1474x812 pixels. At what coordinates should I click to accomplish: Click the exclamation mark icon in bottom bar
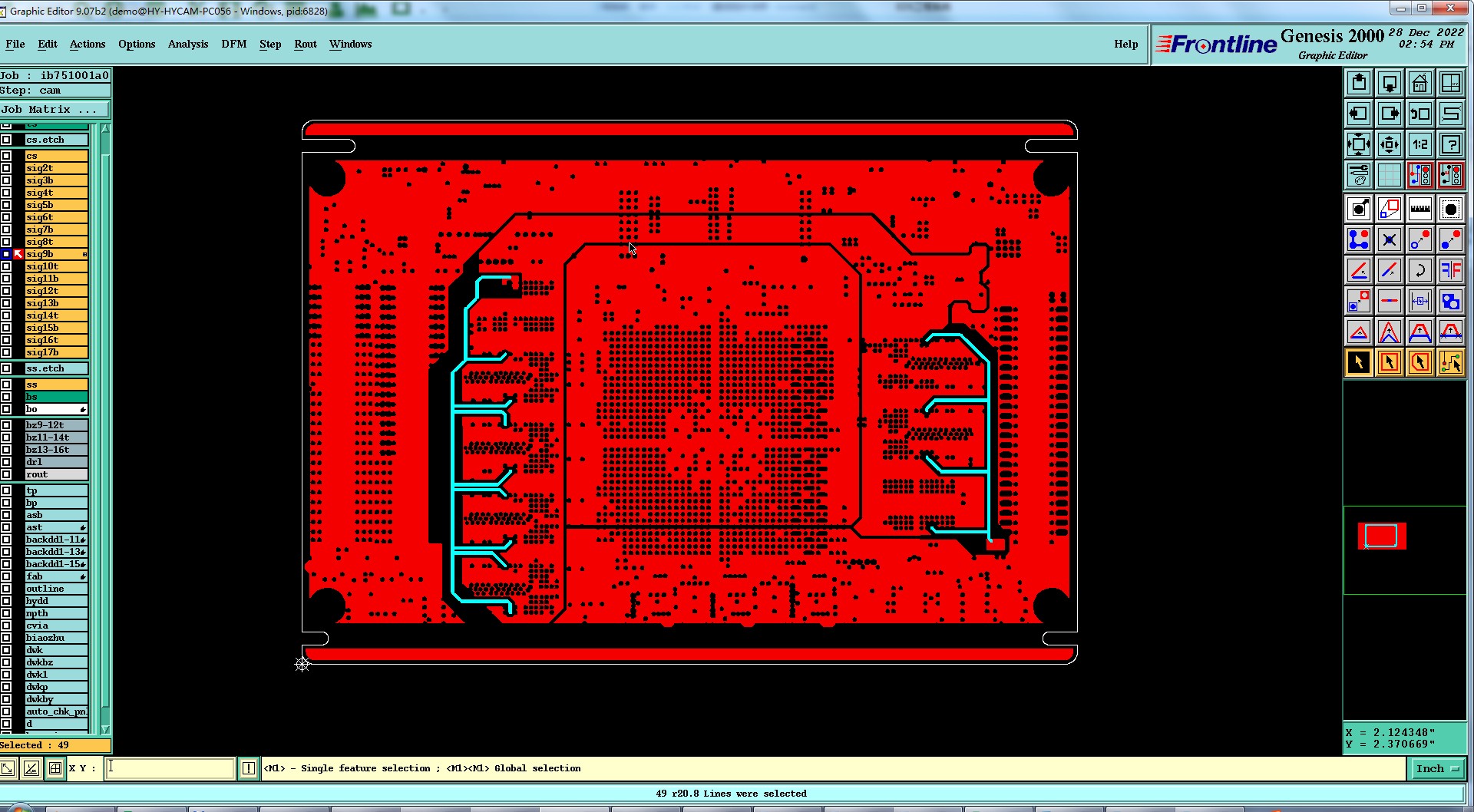tap(249, 768)
